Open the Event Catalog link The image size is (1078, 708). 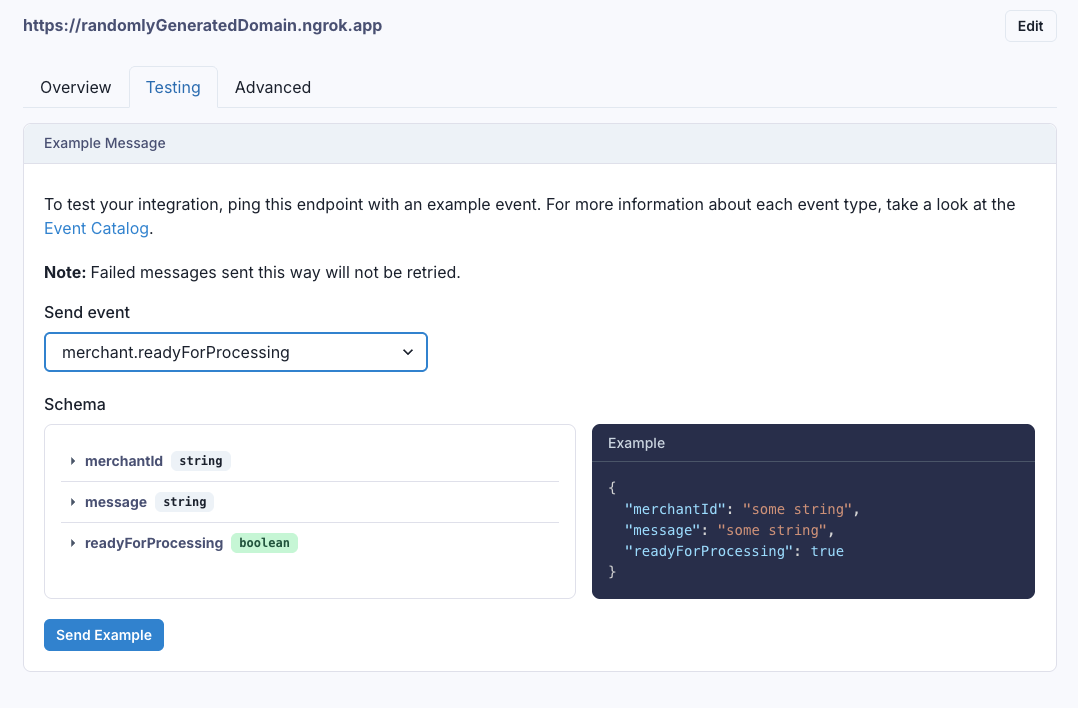tap(96, 228)
